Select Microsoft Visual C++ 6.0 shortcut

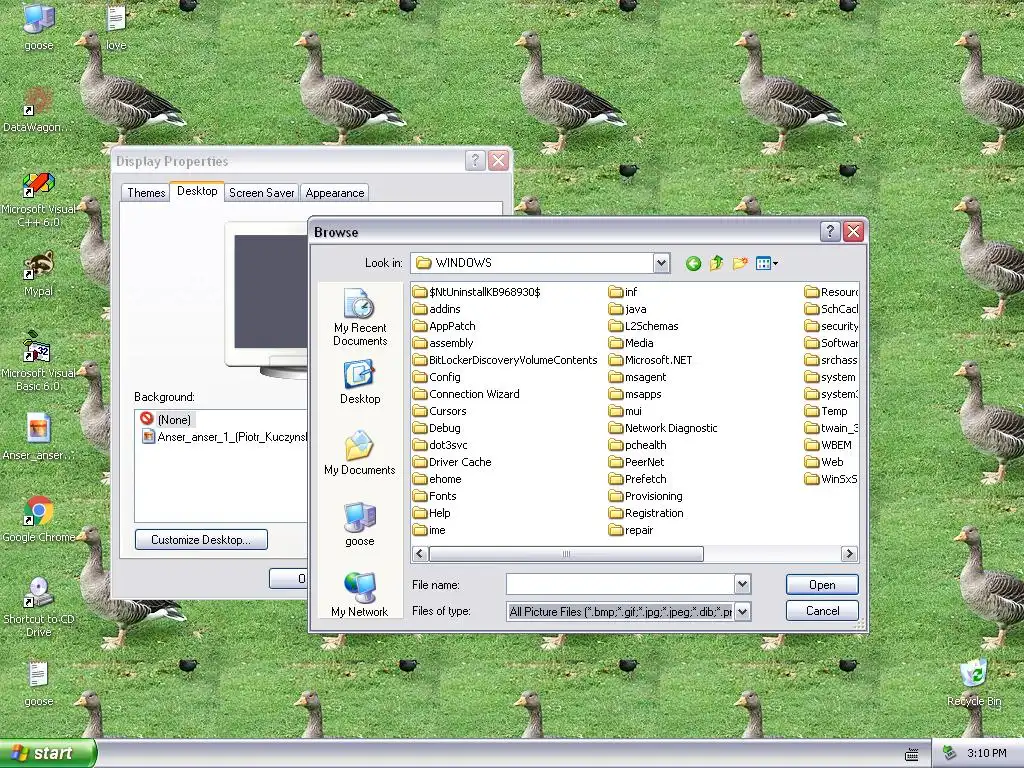(39, 199)
